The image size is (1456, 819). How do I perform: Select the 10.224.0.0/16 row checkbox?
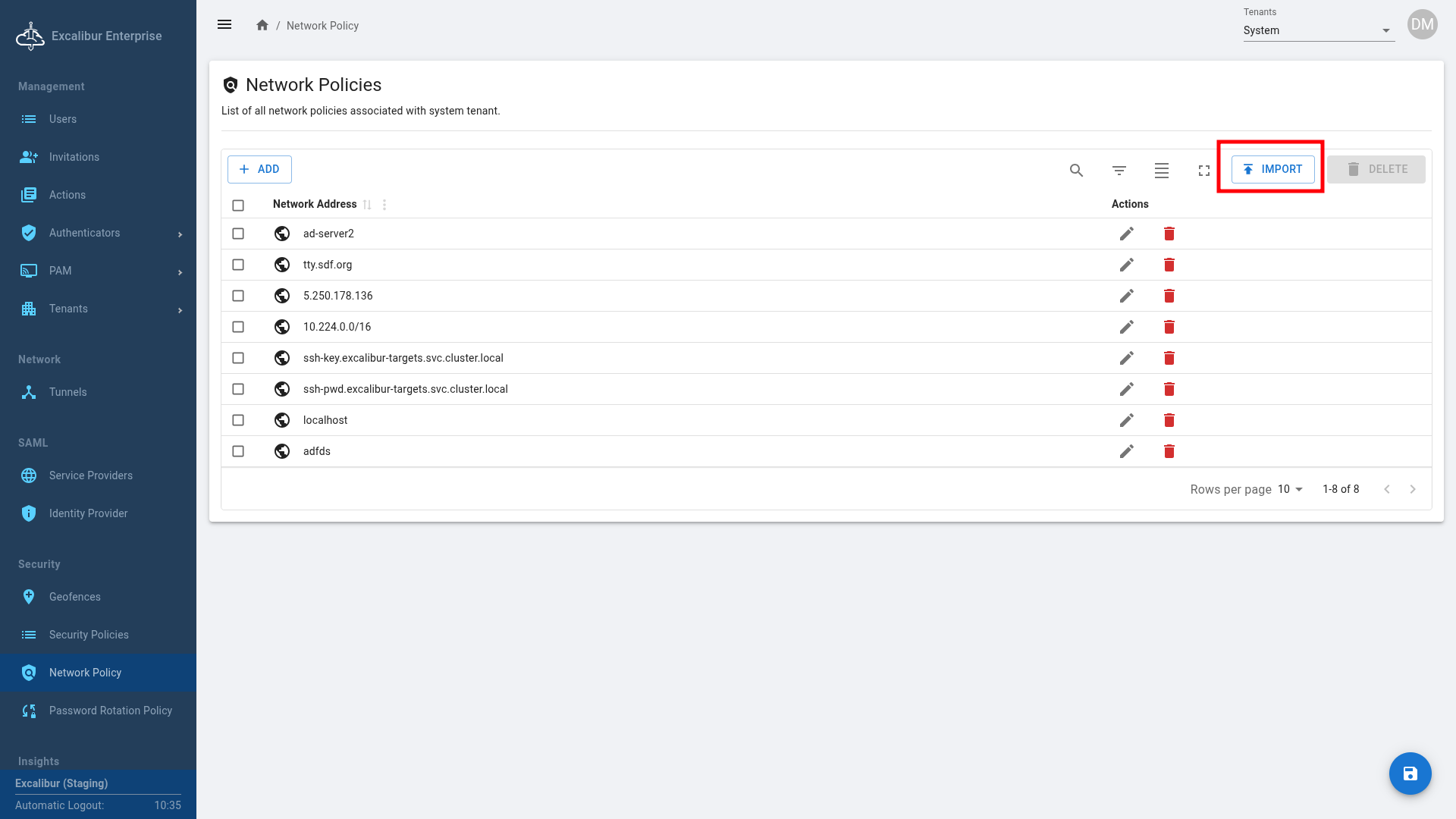(x=238, y=327)
